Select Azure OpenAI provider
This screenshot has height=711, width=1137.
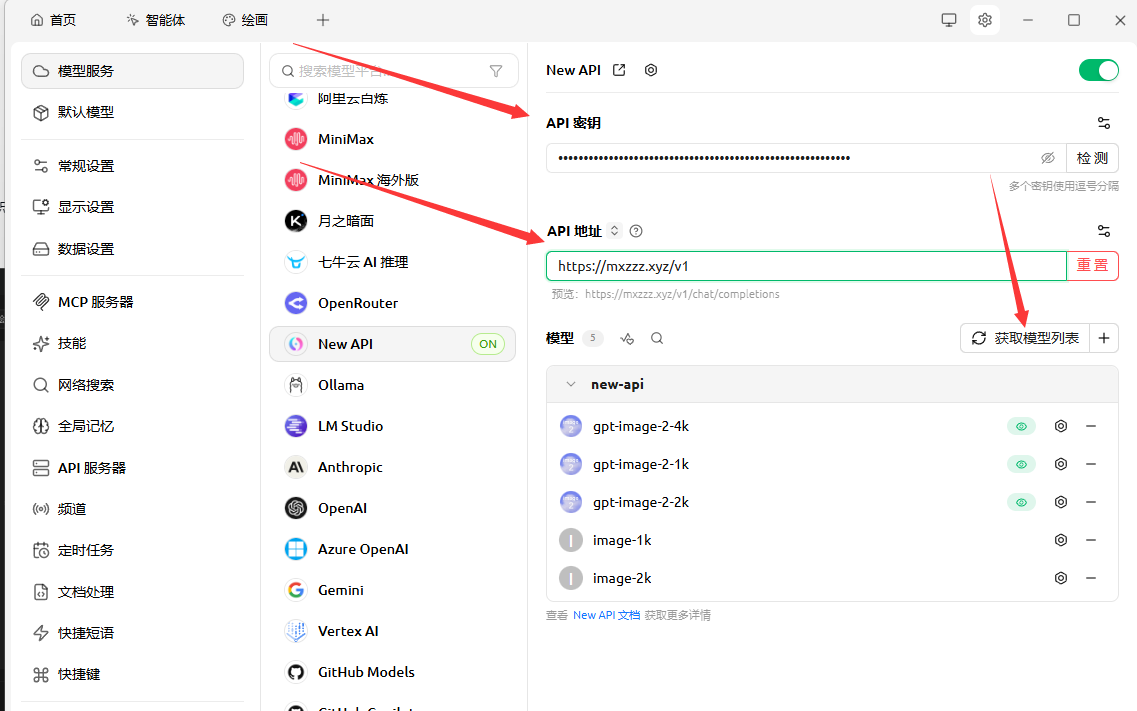pos(392,549)
